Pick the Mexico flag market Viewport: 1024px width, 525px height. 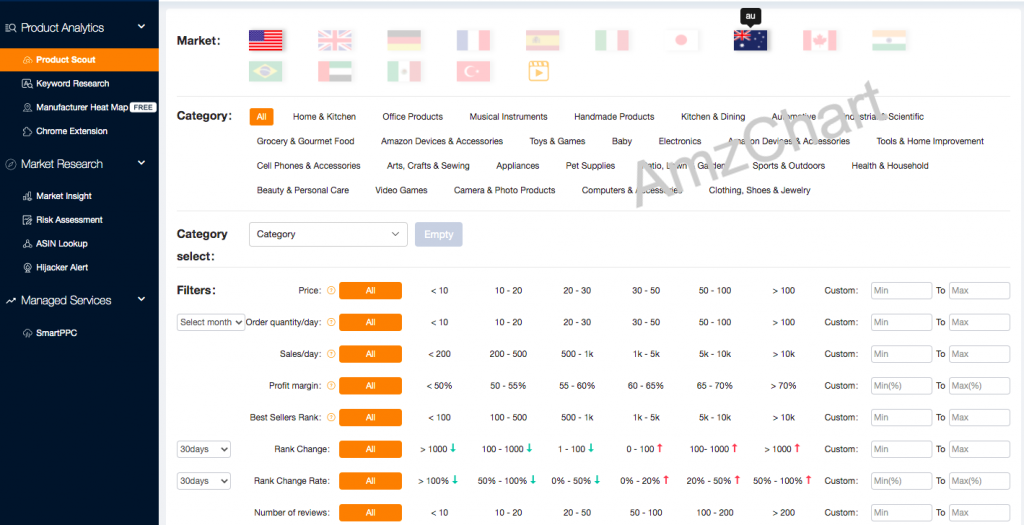tap(404, 71)
